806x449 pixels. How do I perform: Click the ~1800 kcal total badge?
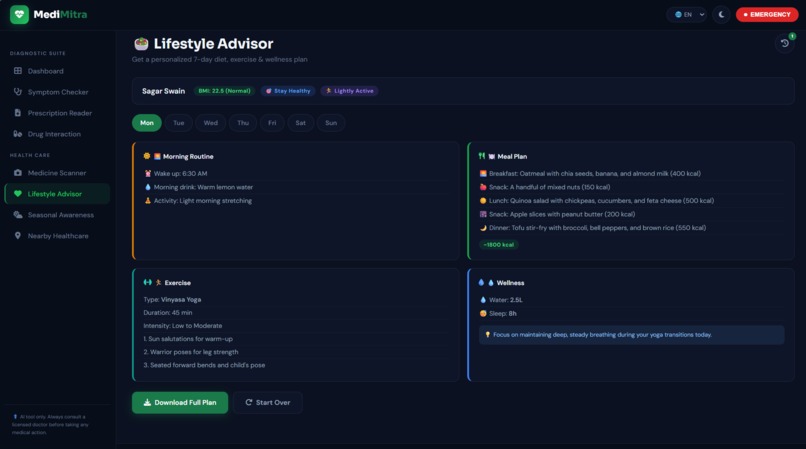[499, 245]
